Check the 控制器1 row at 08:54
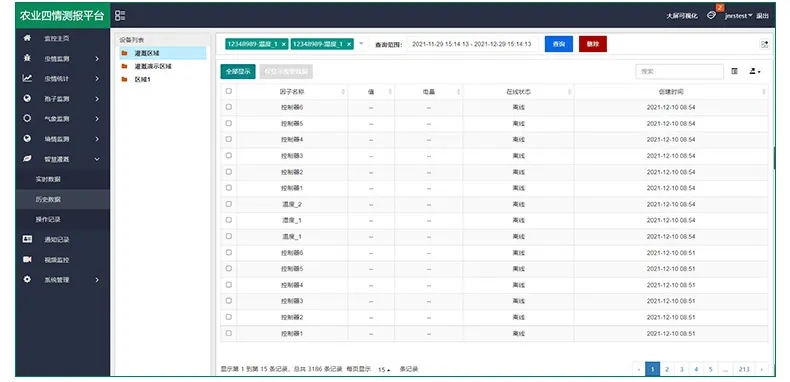Viewport: 790px width, 382px height. tap(229, 187)
